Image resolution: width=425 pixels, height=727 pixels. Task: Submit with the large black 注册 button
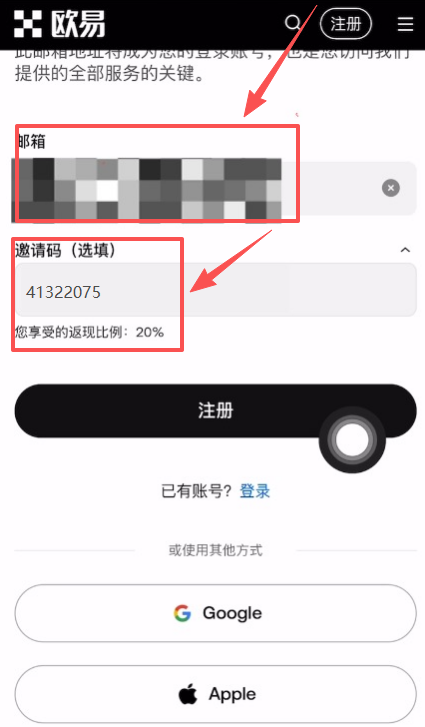216,410
